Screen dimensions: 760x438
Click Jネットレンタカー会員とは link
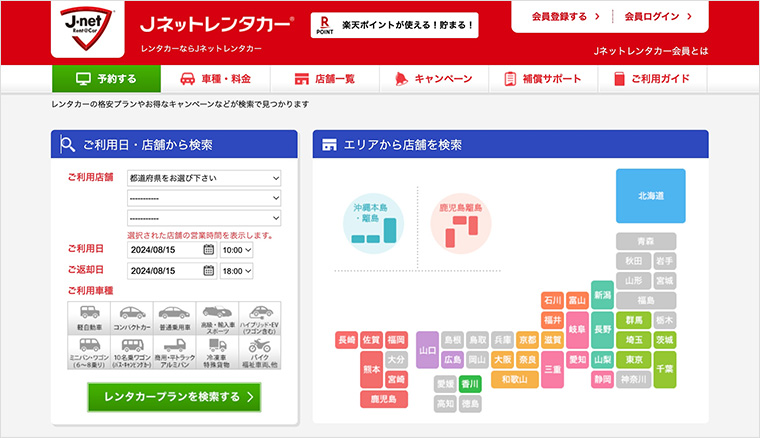coord(650,51)
